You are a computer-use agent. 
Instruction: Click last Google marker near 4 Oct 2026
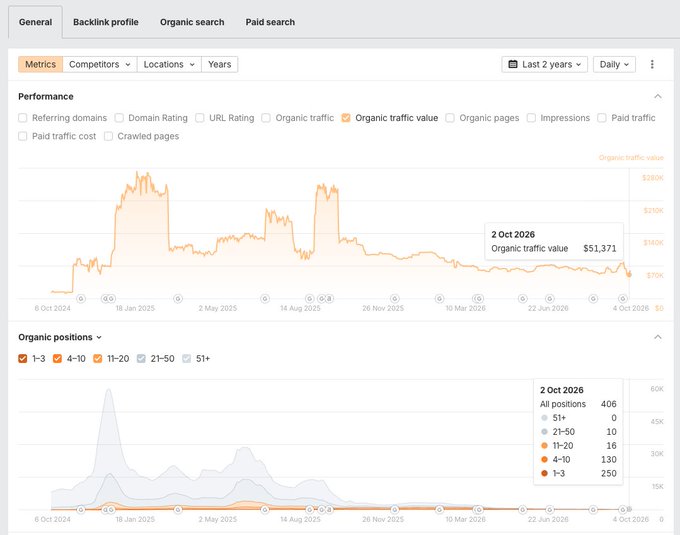[x=623, y=298]
